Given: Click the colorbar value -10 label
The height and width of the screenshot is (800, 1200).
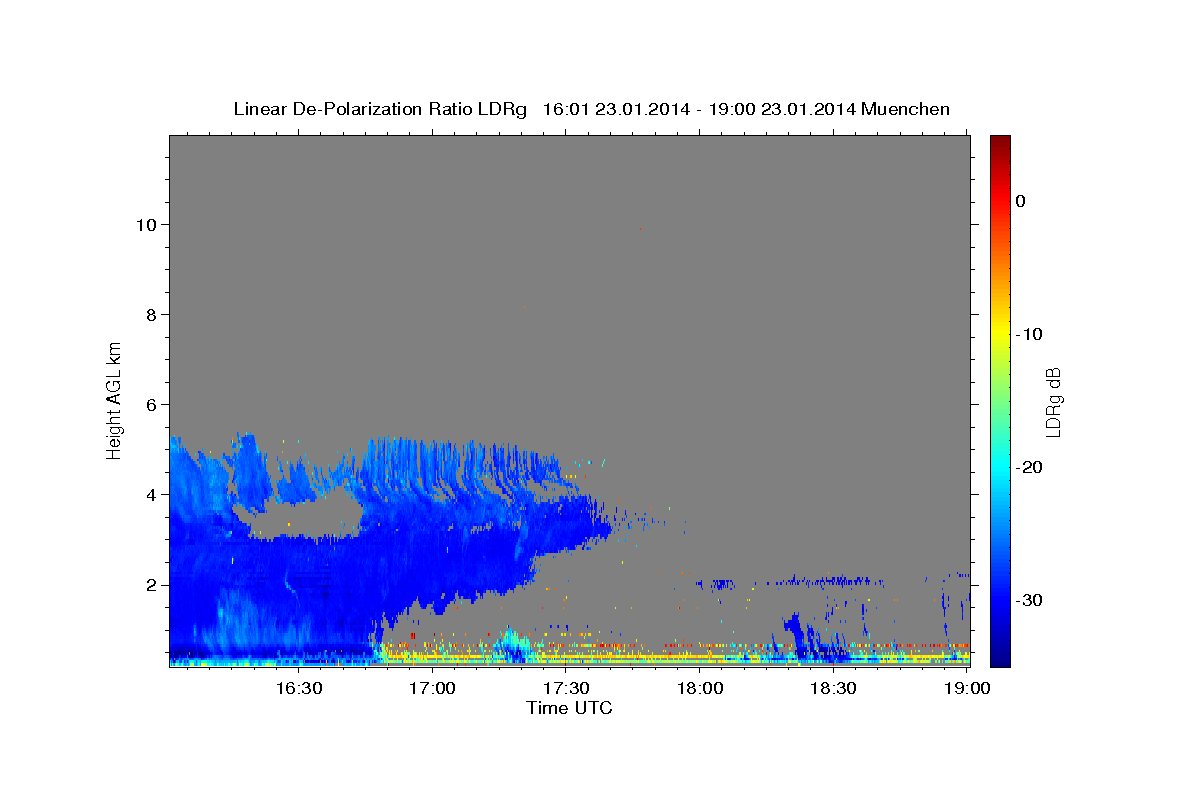Looking at the screenshot, I should [1029, 334].
